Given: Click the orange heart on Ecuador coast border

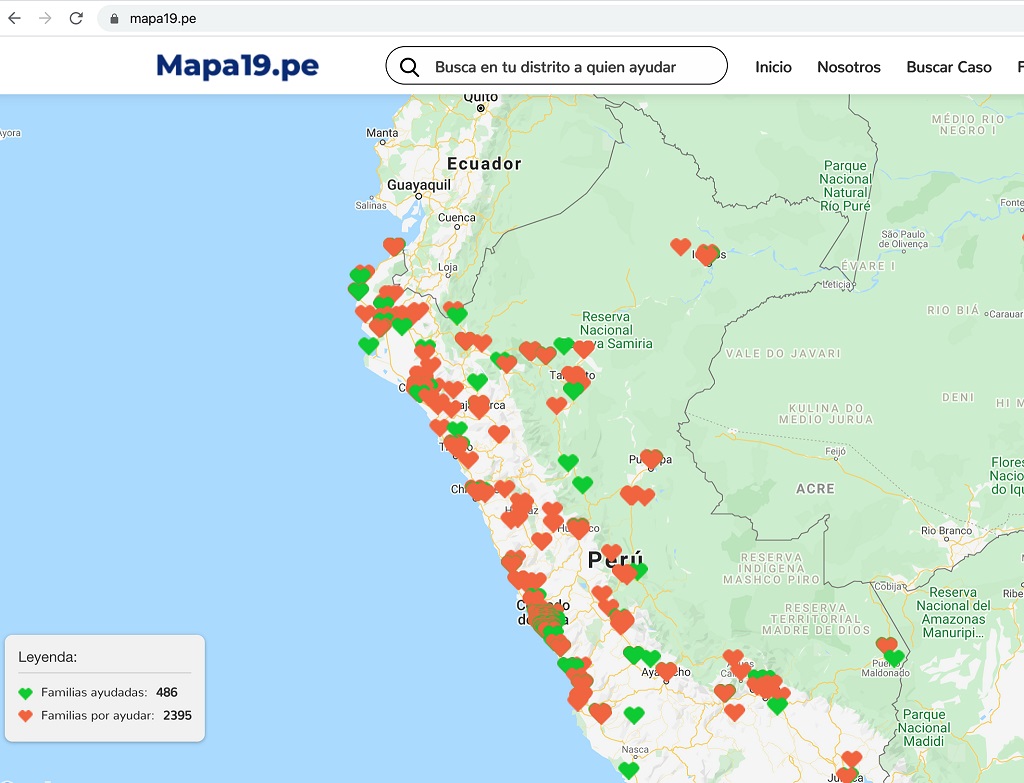Looking at the screenshot, I should click(394, 246).
